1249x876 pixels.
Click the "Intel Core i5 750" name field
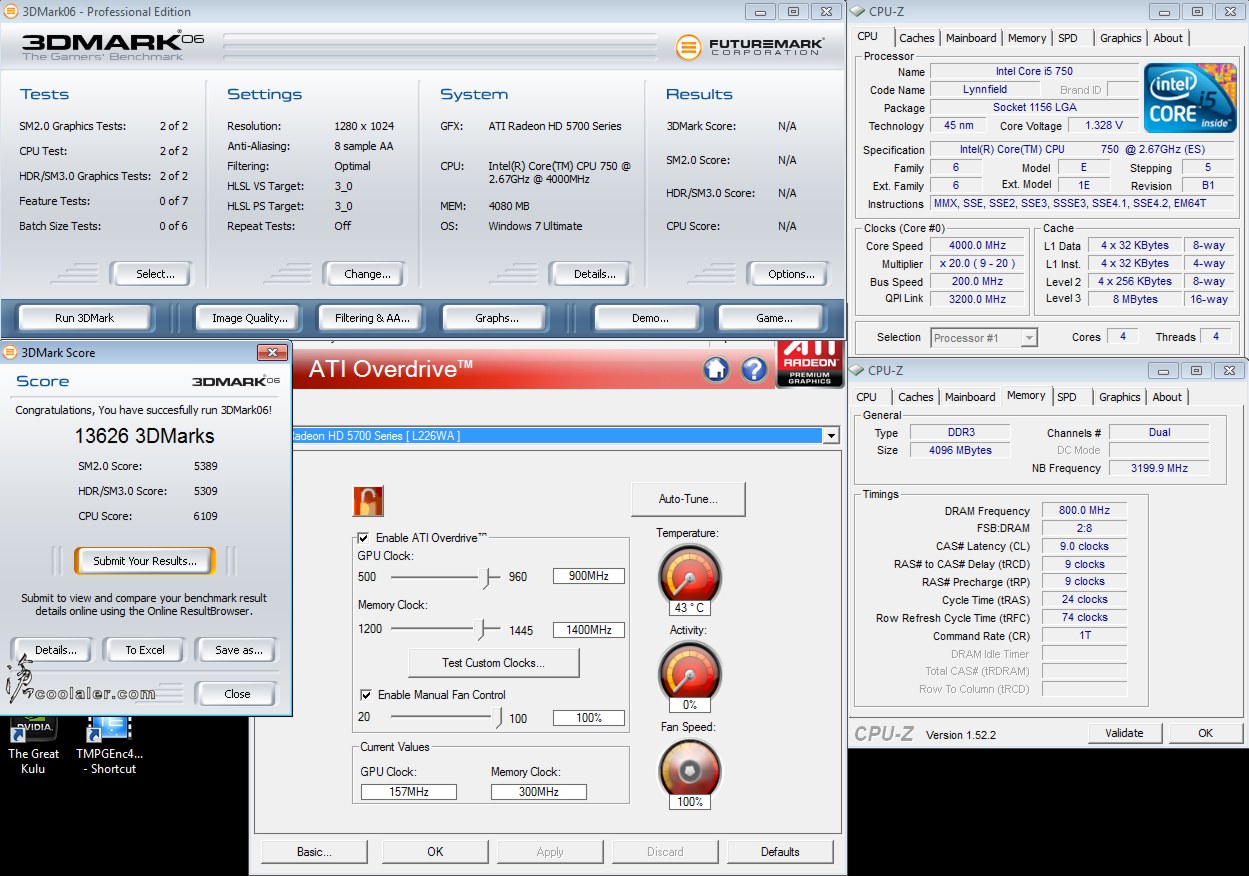pyautogui.click(x=1034, y=71)
